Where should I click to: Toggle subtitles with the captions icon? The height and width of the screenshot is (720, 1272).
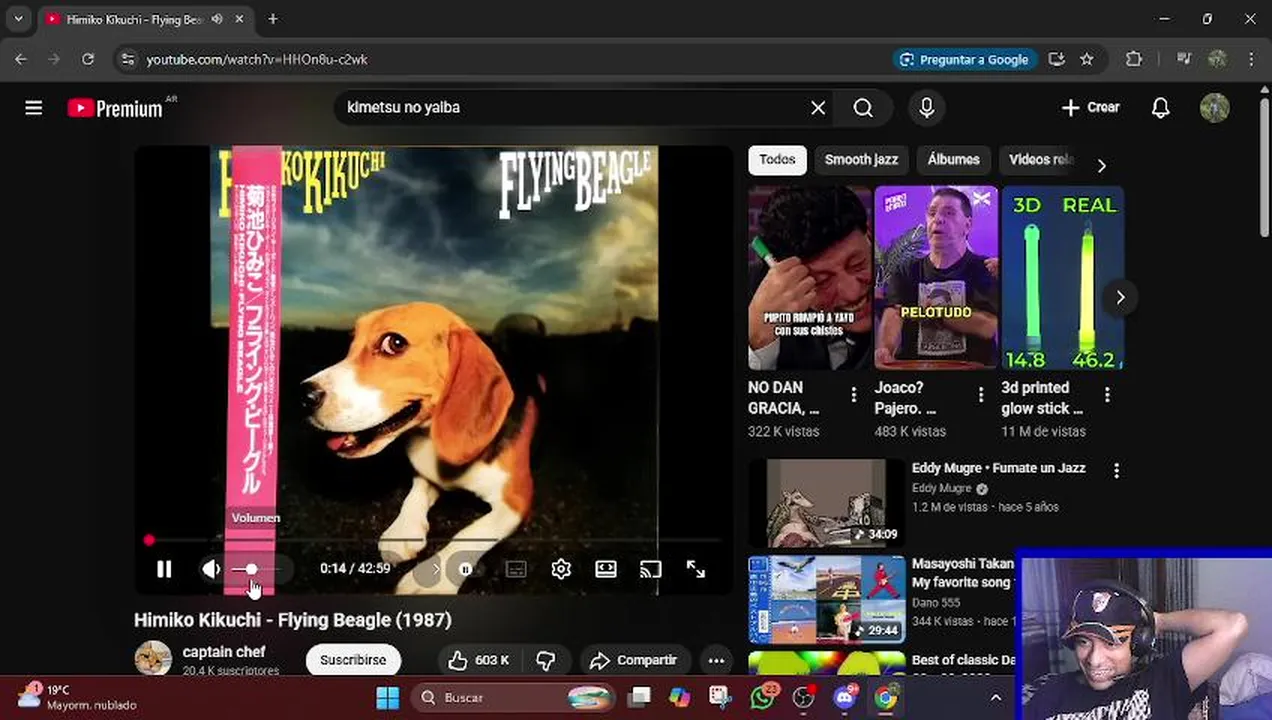tap(516, 569)
